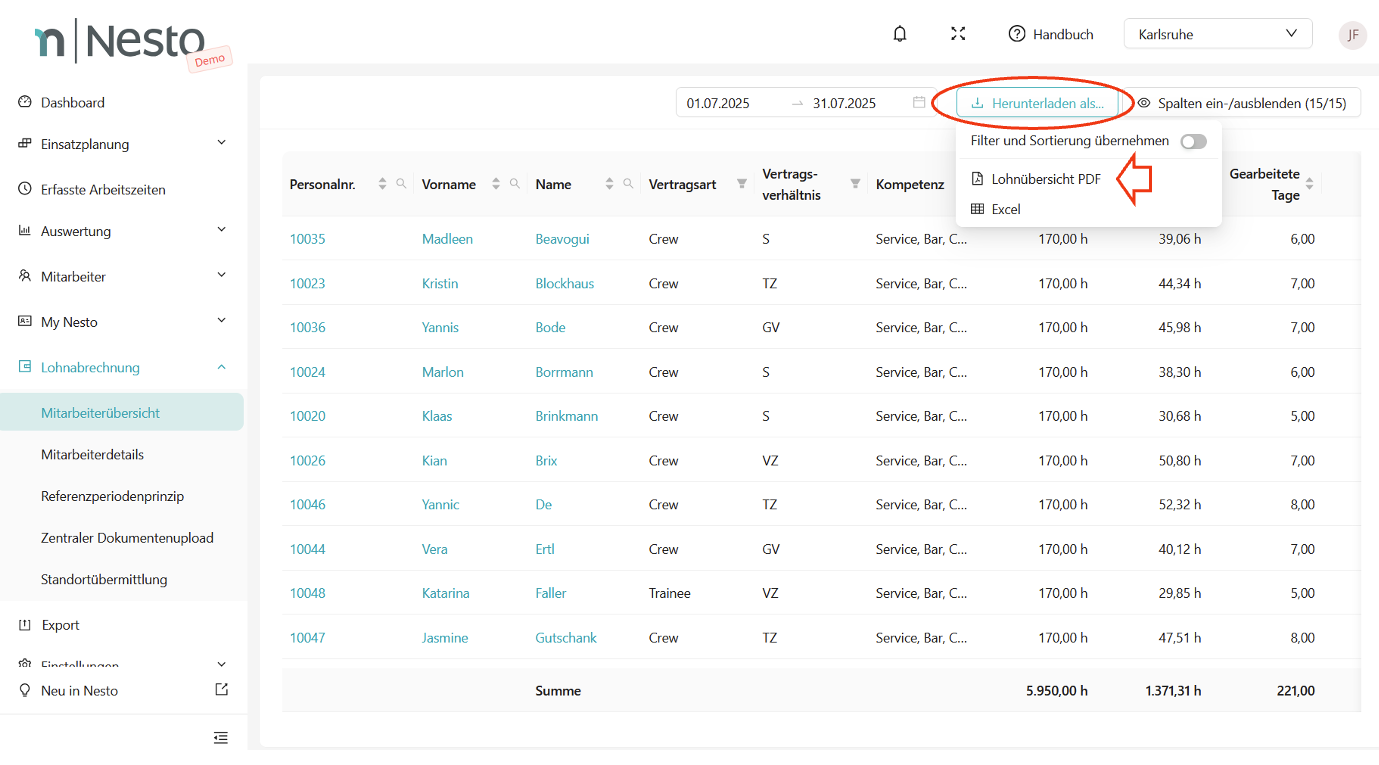Click sort arrows on Name column
The width and height of the screenshot is (1379, 765).
[x=609, y=184]
